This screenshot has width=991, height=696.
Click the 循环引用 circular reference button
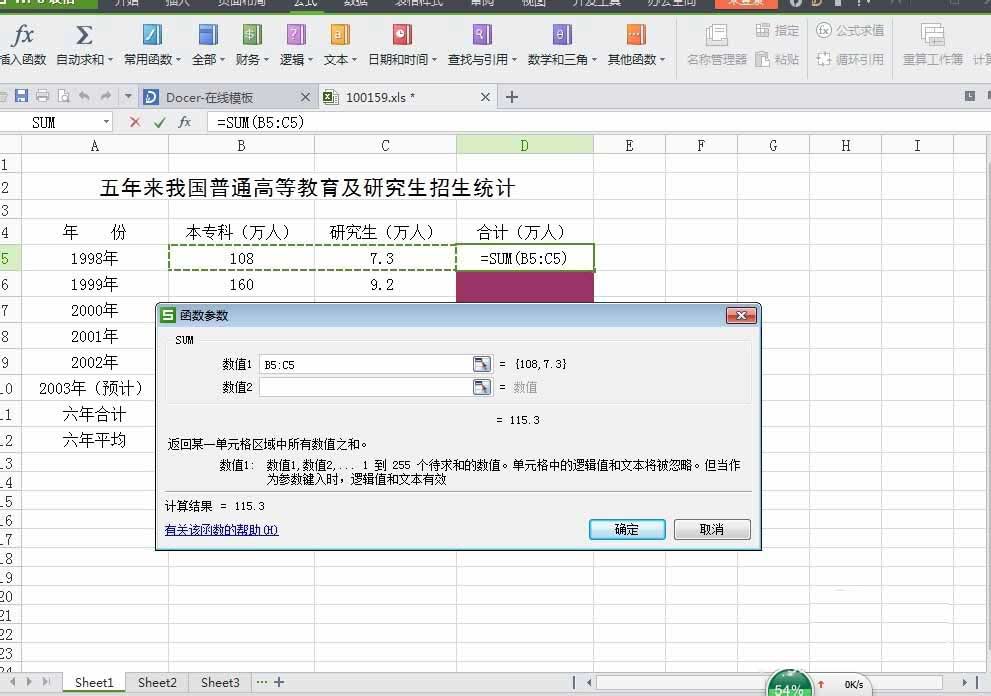pyautogui.click(x=850, y=59)
